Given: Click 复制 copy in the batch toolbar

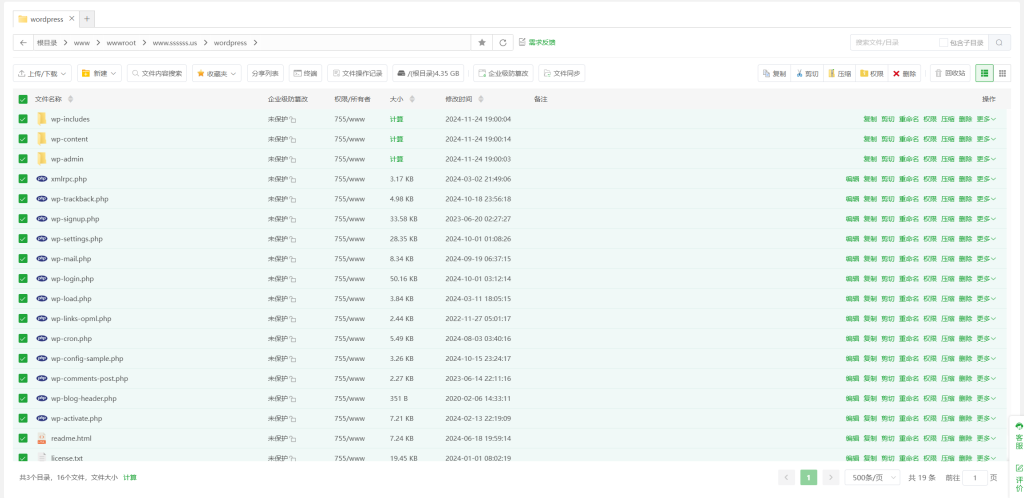Looking at the screenshot, I should (774, 74).
